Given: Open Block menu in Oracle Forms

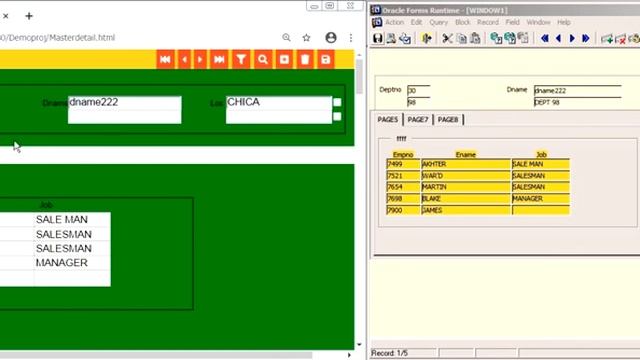Looking at the screenshot, I should 462,22.
